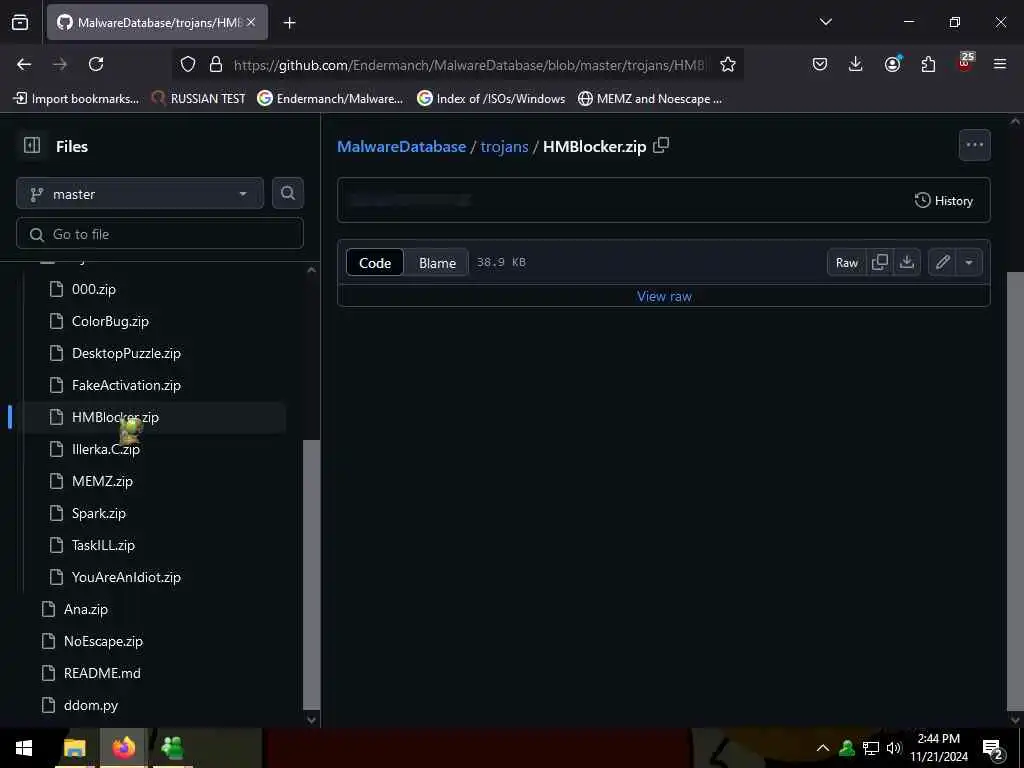Open Firefox downloads panel icon
Viewport: 1024px width, 768px height.
pos(856,64)
